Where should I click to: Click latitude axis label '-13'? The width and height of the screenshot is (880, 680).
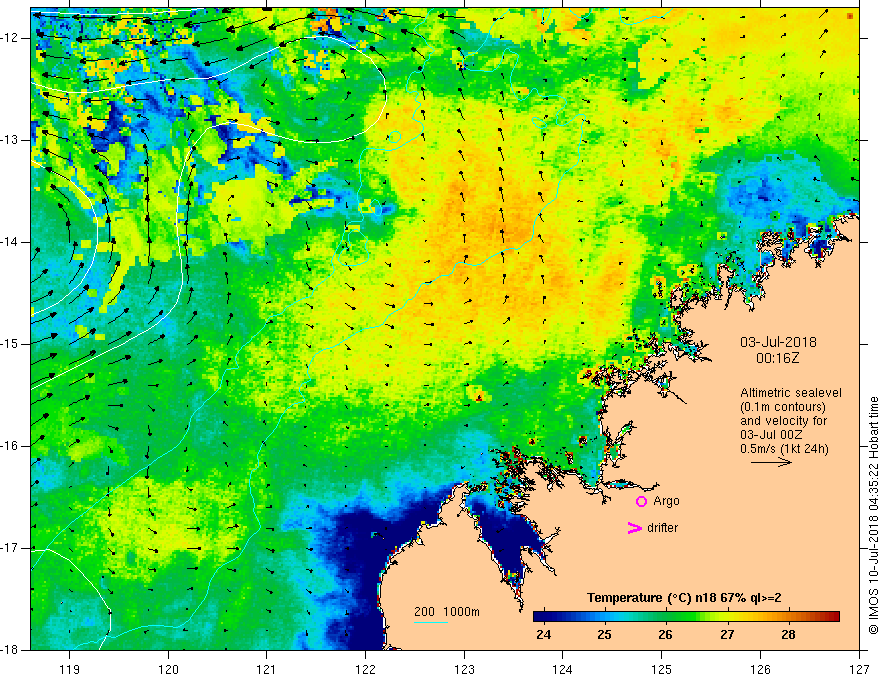click(11, 140)
